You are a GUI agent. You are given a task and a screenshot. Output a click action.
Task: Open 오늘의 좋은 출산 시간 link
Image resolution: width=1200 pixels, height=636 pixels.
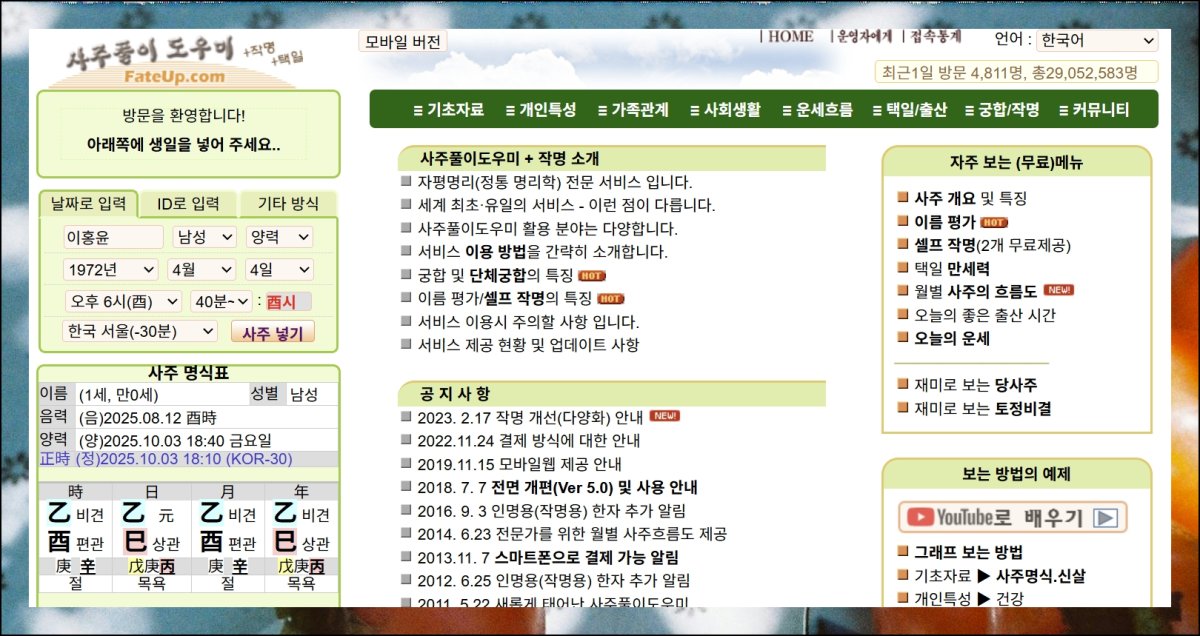(985, 315)
